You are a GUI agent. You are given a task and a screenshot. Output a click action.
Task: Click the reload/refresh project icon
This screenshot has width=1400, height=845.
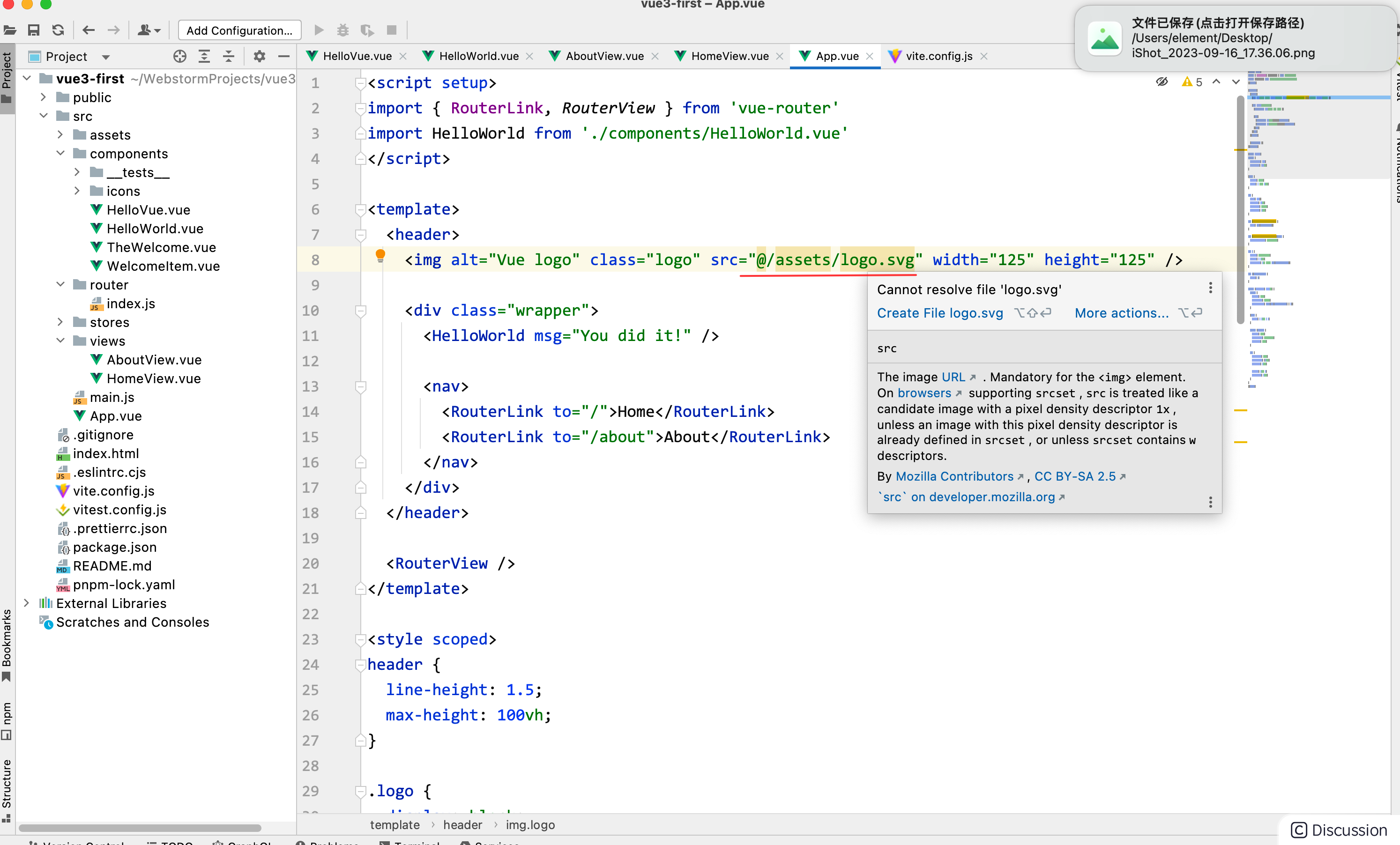coord(58,31)
